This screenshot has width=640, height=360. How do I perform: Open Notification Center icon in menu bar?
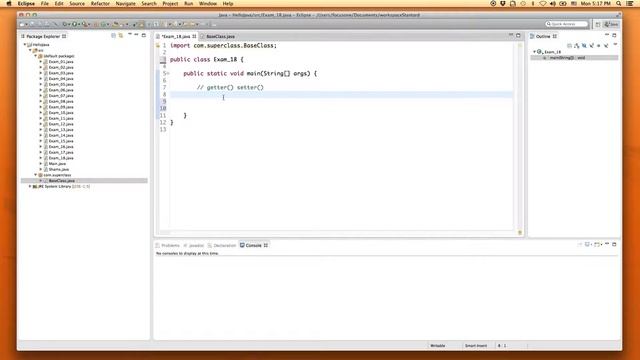pyautogui.click(x=630, y=4)
